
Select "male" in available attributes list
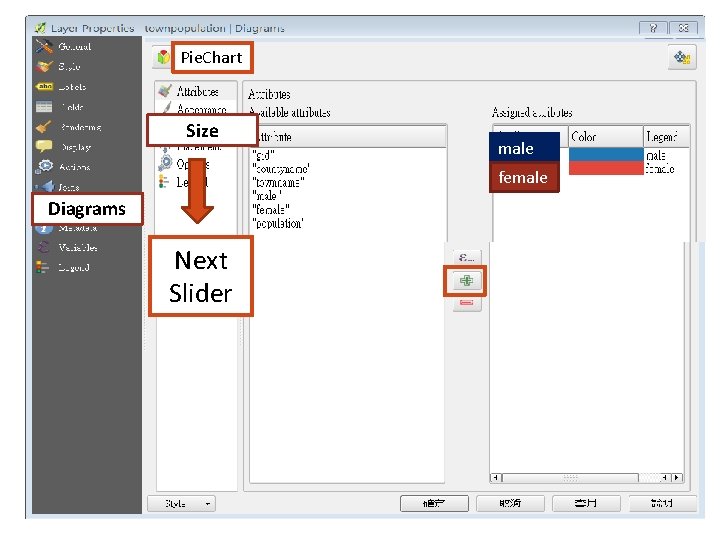(266, 196)
